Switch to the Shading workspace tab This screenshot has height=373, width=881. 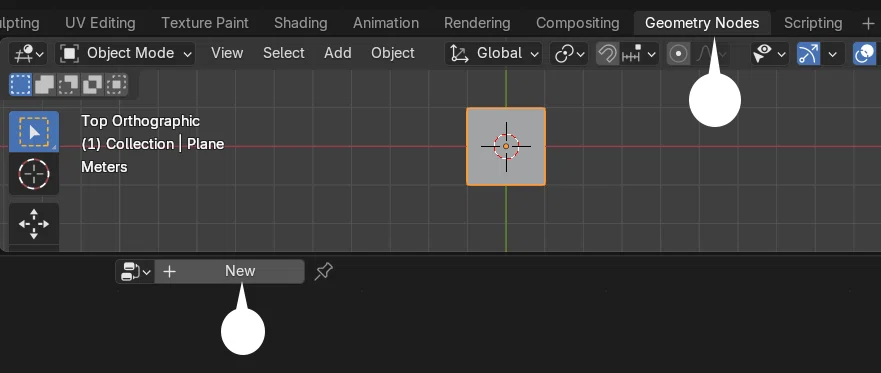pos(301,23)
